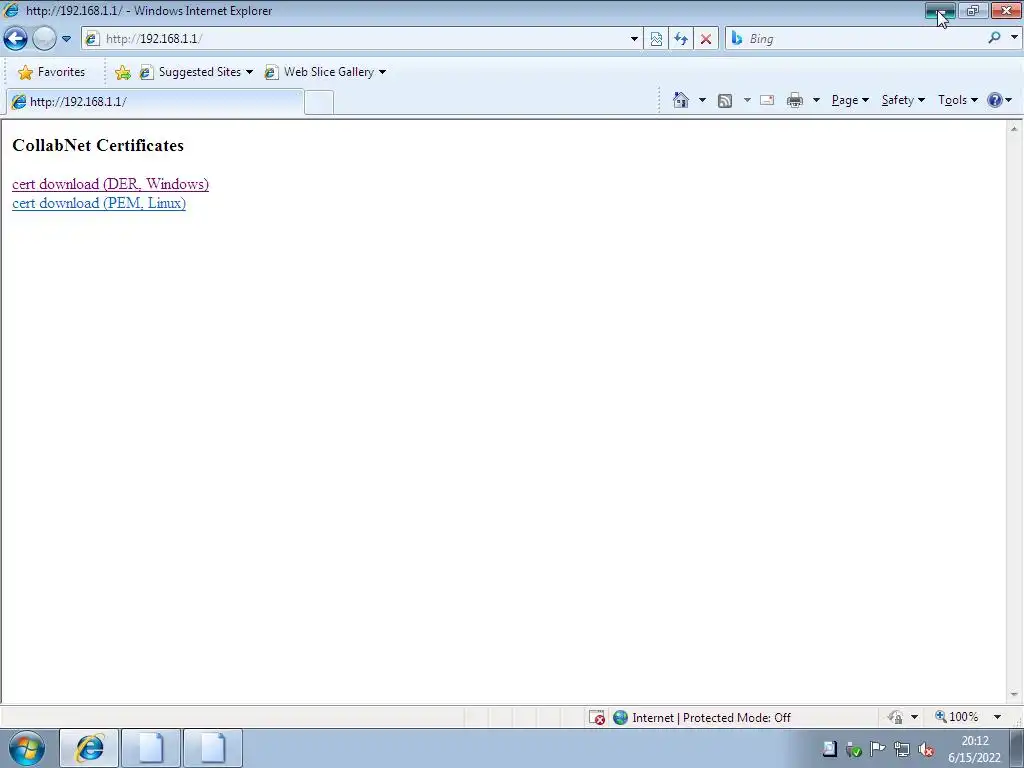Open the search provider dropdown arrow
This screenshot has width=1024, height=768.
point(1014,38)
